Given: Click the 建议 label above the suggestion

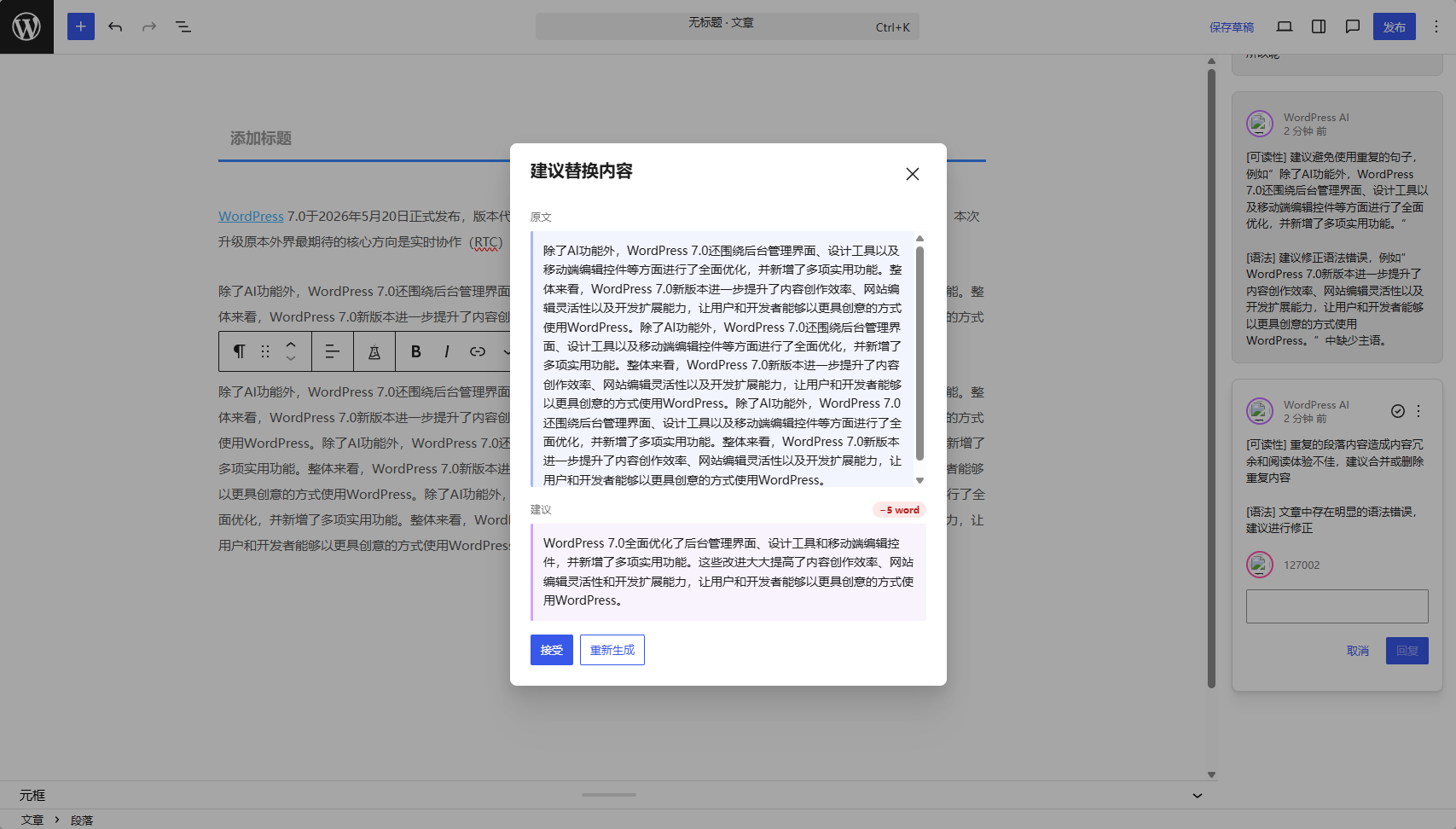Looking at the screenshot, I should [541, 510].
